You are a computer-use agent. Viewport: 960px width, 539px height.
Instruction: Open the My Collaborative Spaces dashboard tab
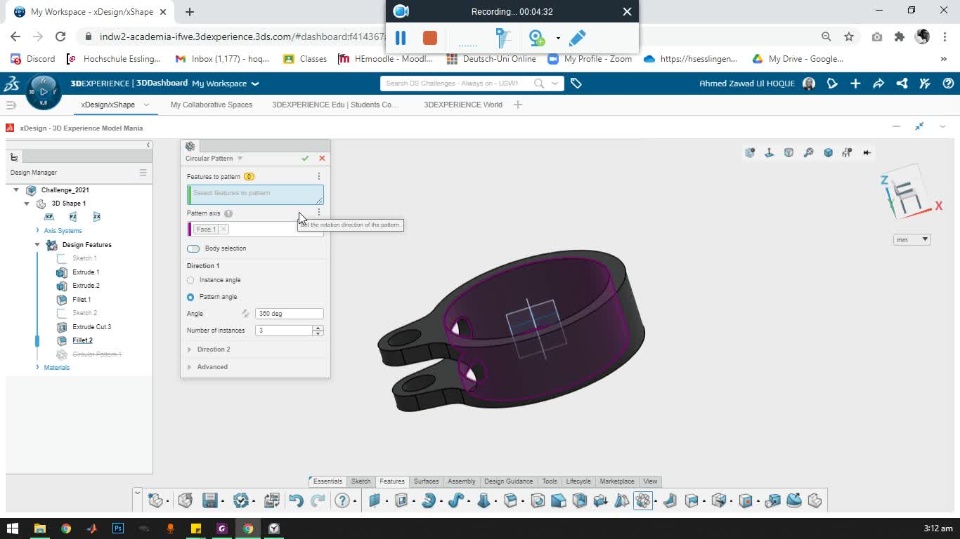211,105
